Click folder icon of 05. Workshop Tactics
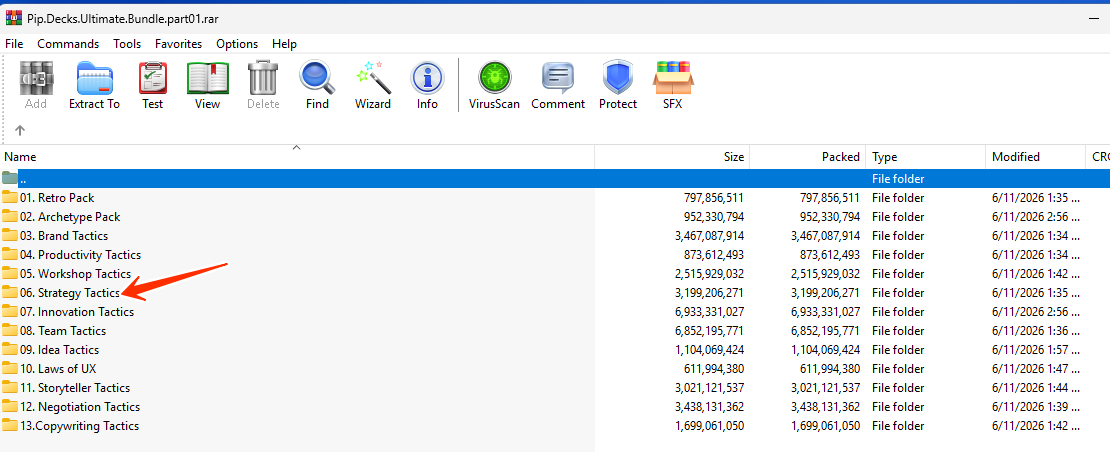Image resolution: width=1110 pixels, height=452 pixels. (9, 274)
